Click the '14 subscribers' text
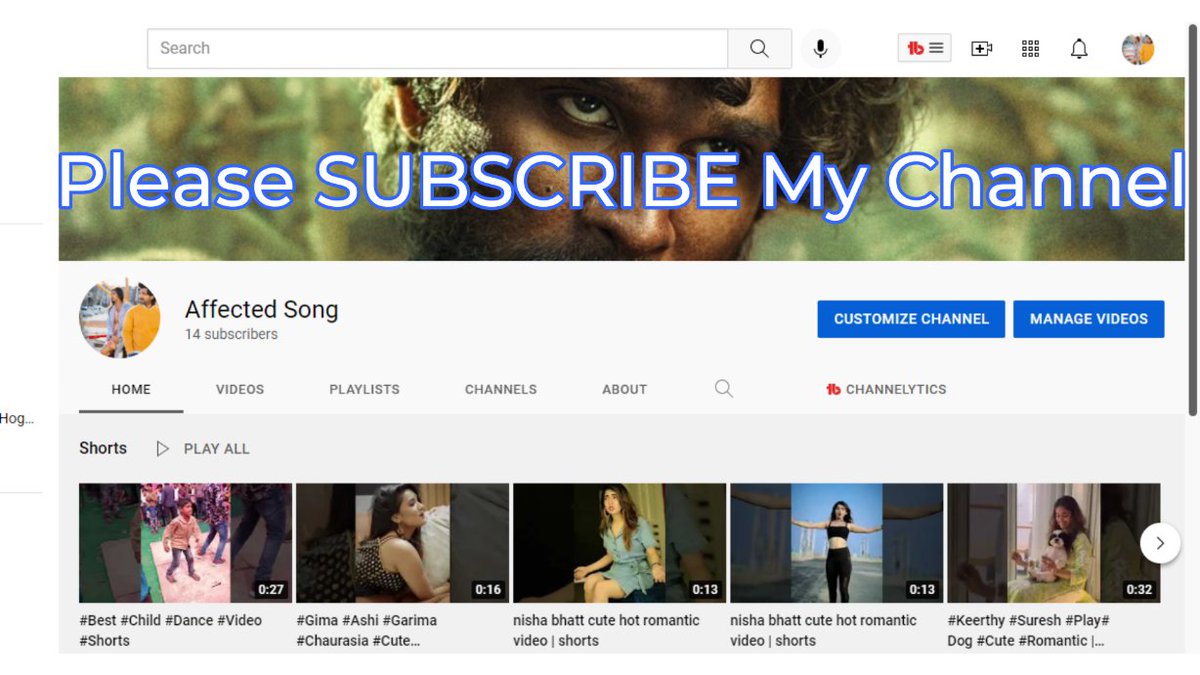 231,334
